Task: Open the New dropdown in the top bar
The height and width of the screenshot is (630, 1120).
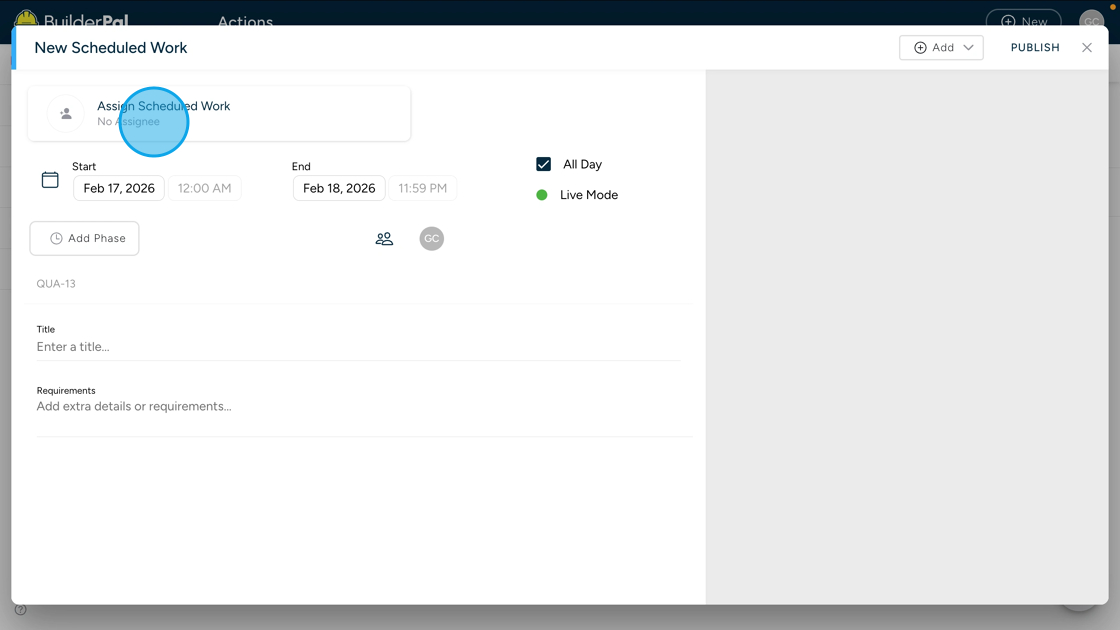Action: [x=1023, y=20]
